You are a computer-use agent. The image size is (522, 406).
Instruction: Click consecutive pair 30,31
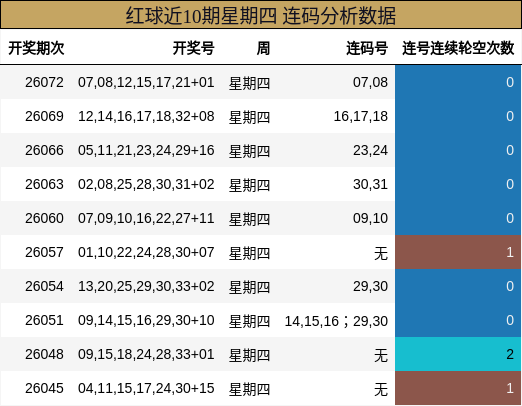click(370, 184)
